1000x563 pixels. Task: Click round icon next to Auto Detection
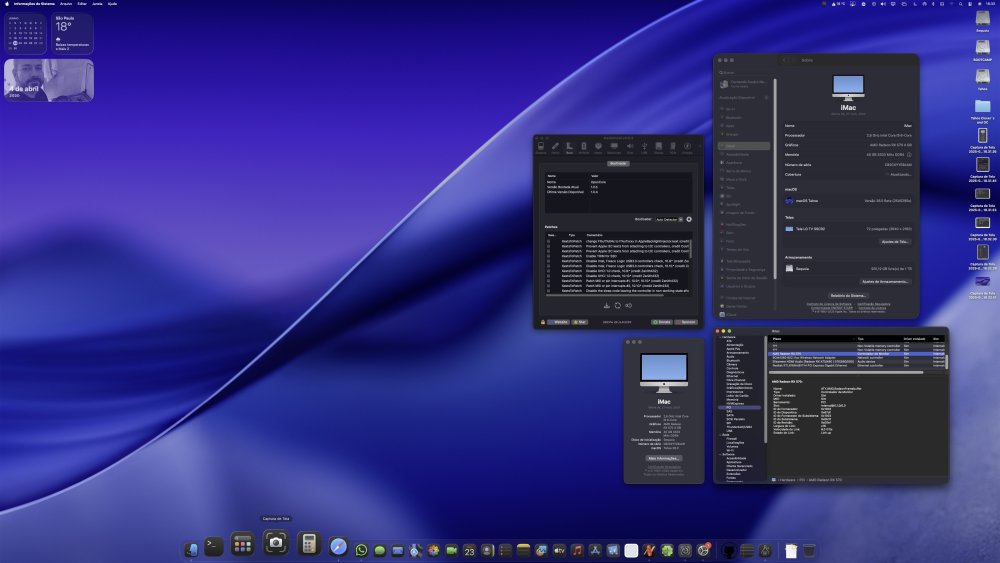(689, 219)
